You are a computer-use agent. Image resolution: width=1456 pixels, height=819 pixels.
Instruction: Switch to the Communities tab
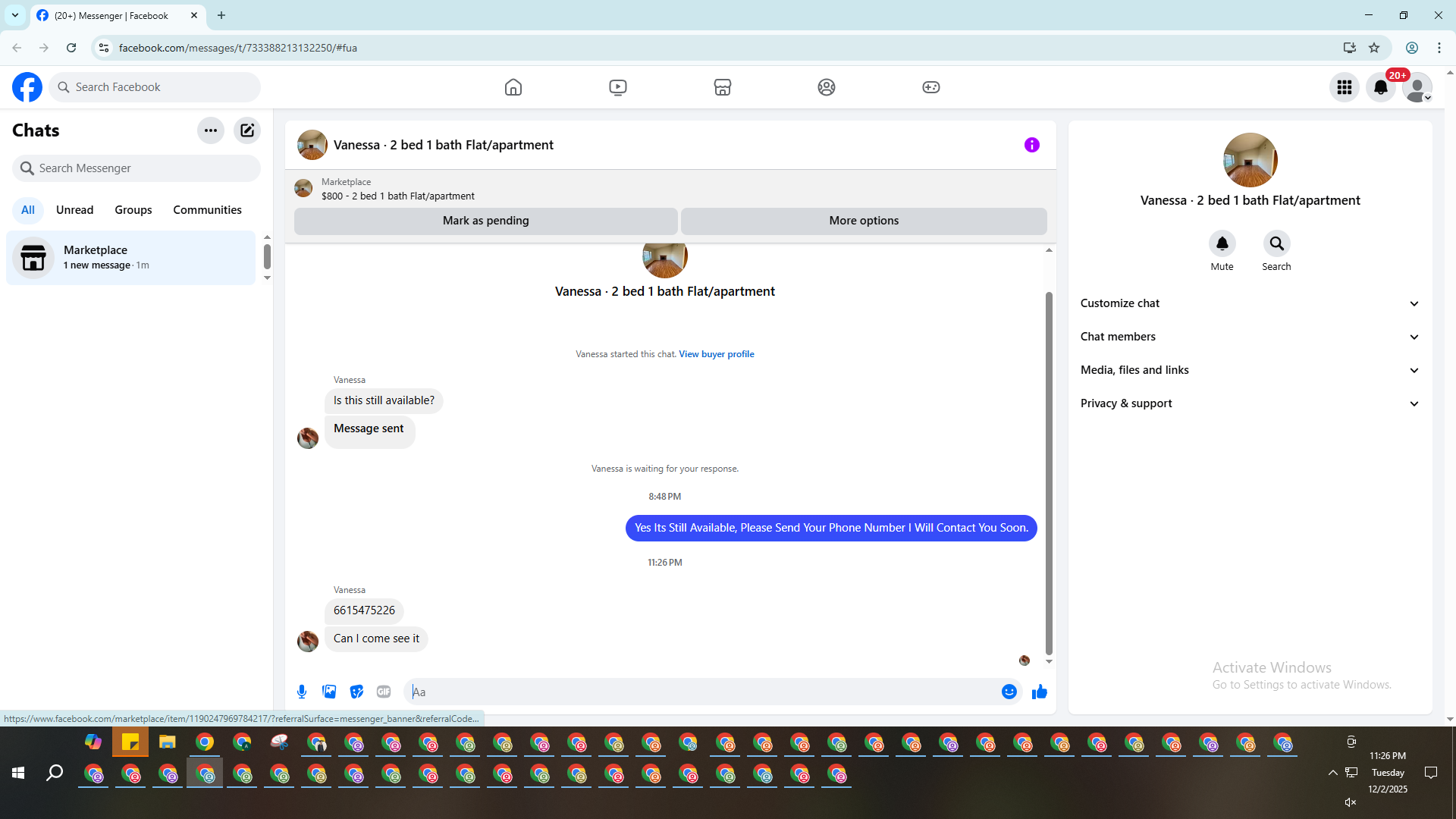point(207,210)
